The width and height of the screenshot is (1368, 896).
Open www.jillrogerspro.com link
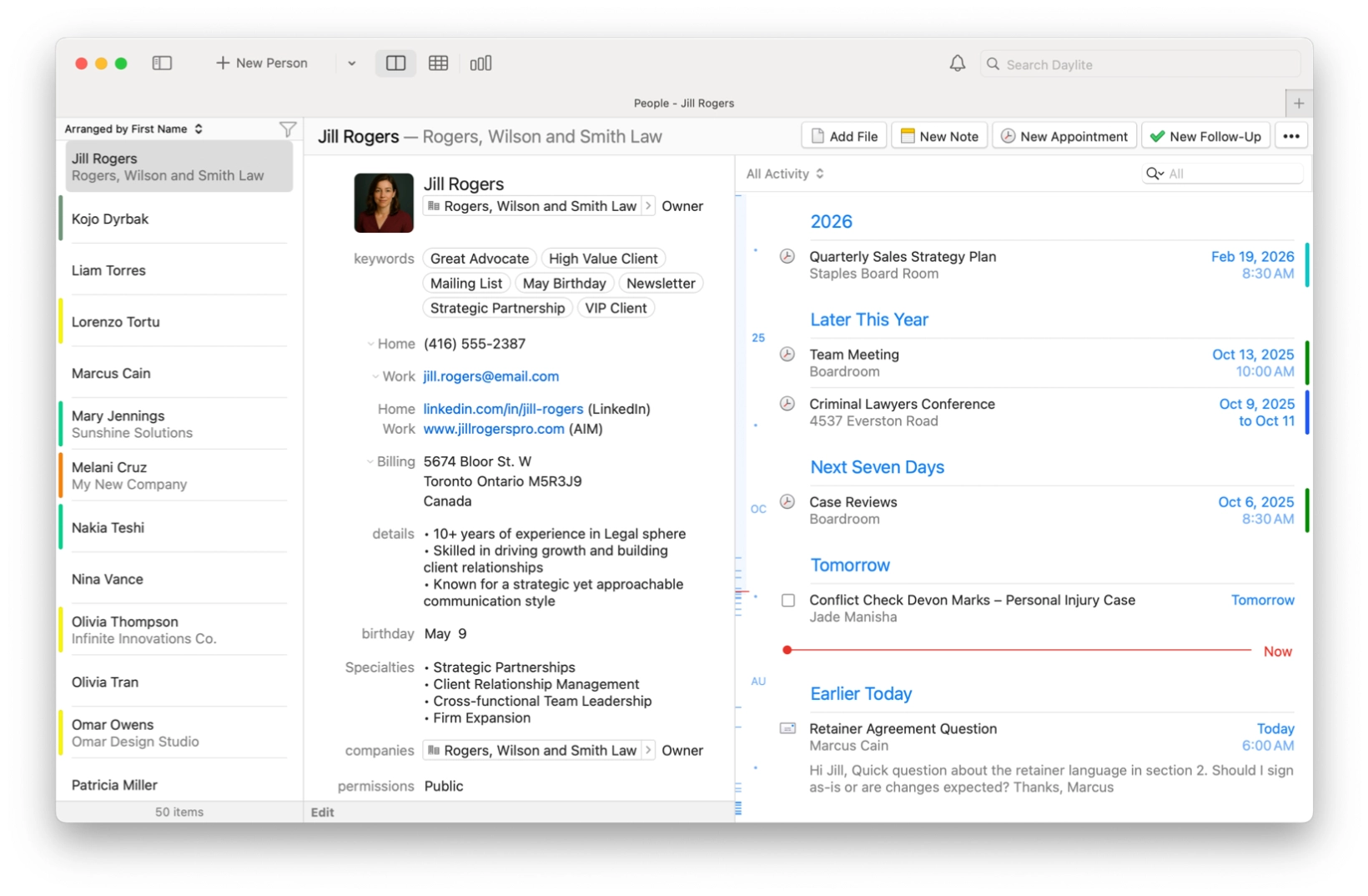[x=494, y=429]
